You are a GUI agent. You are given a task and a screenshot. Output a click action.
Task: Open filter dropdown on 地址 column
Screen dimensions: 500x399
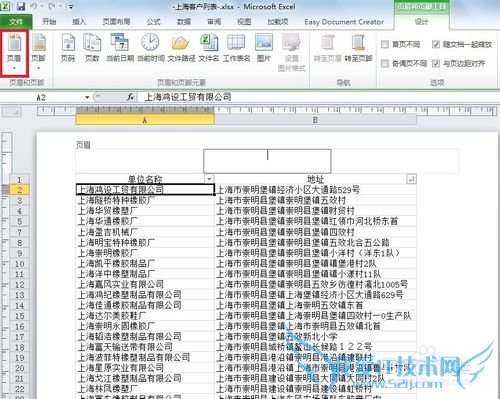[411, 179]
